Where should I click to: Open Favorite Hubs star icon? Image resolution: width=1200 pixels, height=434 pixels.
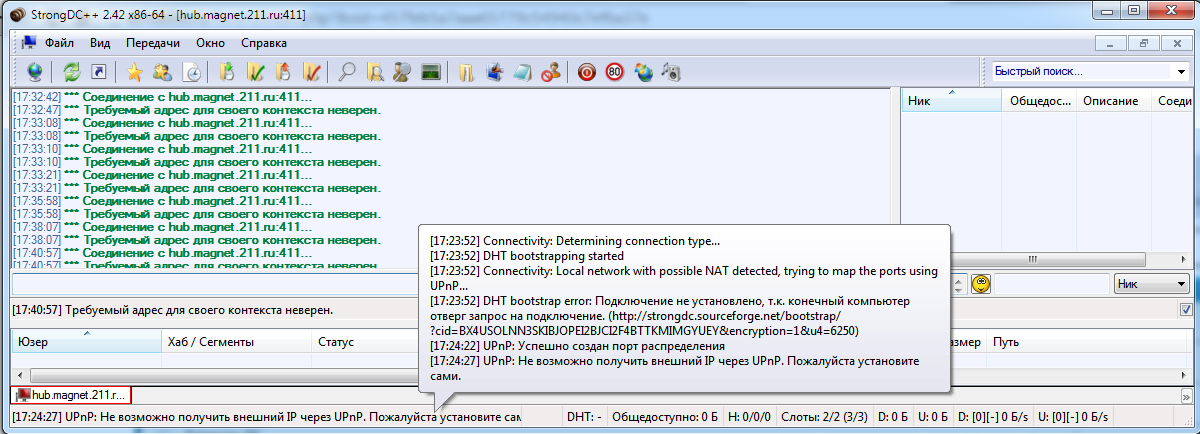pyautogui.click(x=134, y=72)
